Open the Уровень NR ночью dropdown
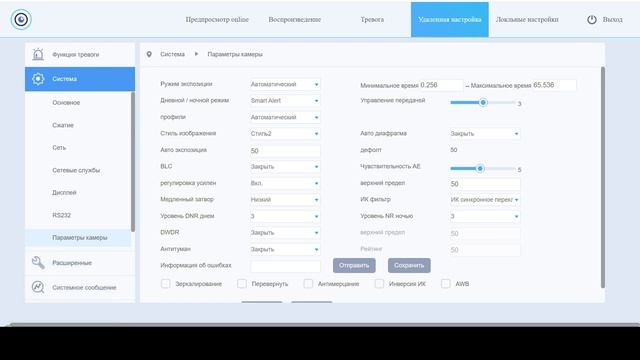The image size is (640, 360). [x=485, y=216]
